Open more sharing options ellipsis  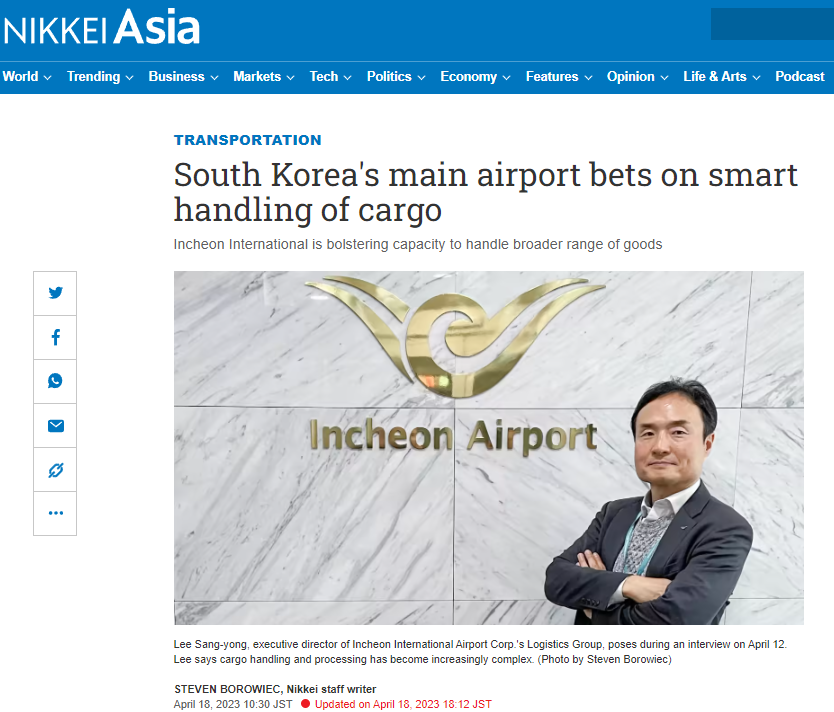(55, 513)
